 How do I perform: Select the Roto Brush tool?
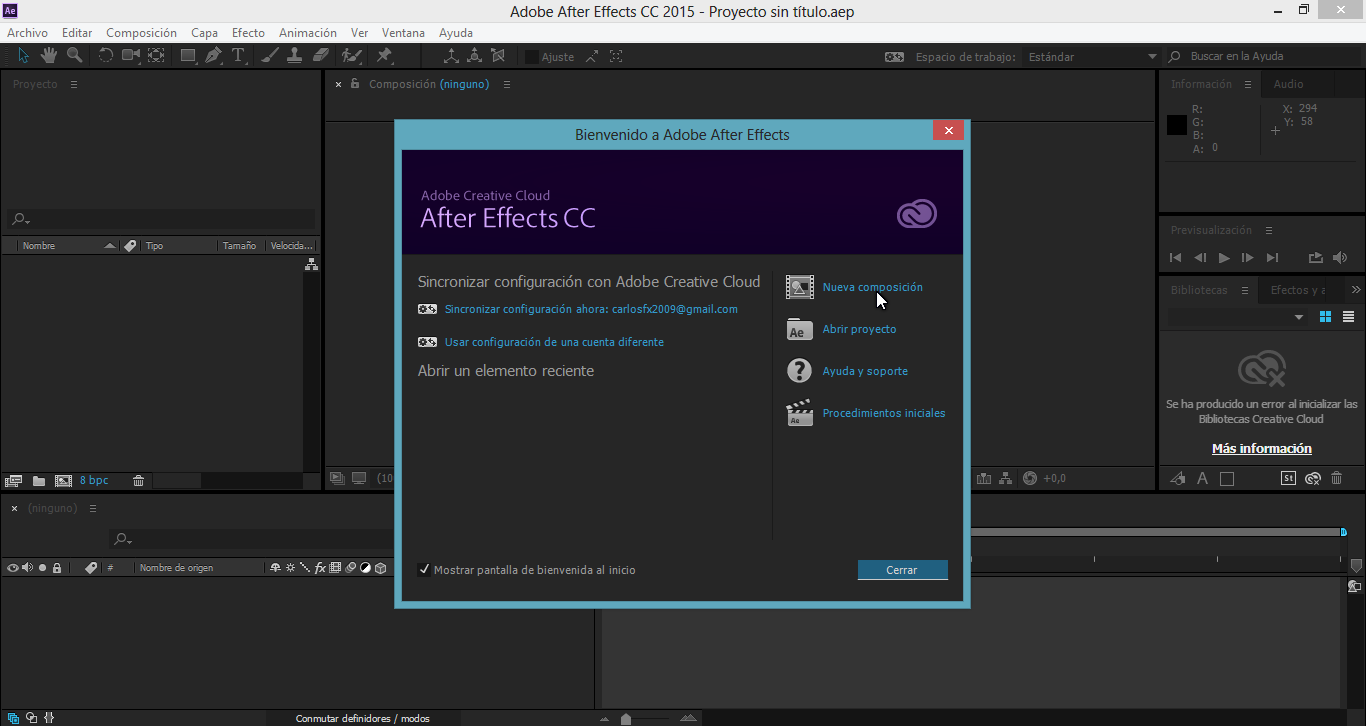coord(352,56)
